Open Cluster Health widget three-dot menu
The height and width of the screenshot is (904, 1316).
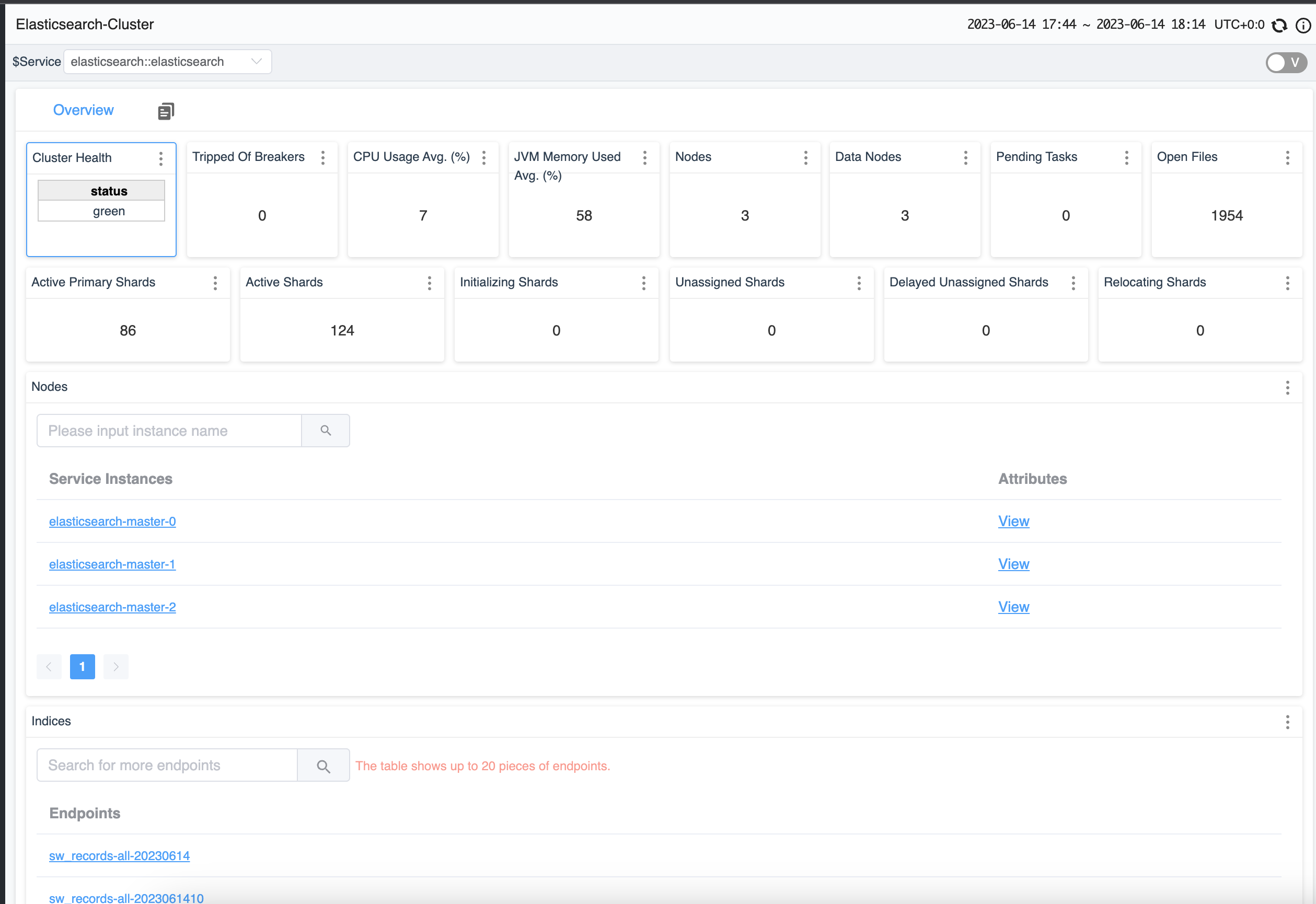click(161, 159)
